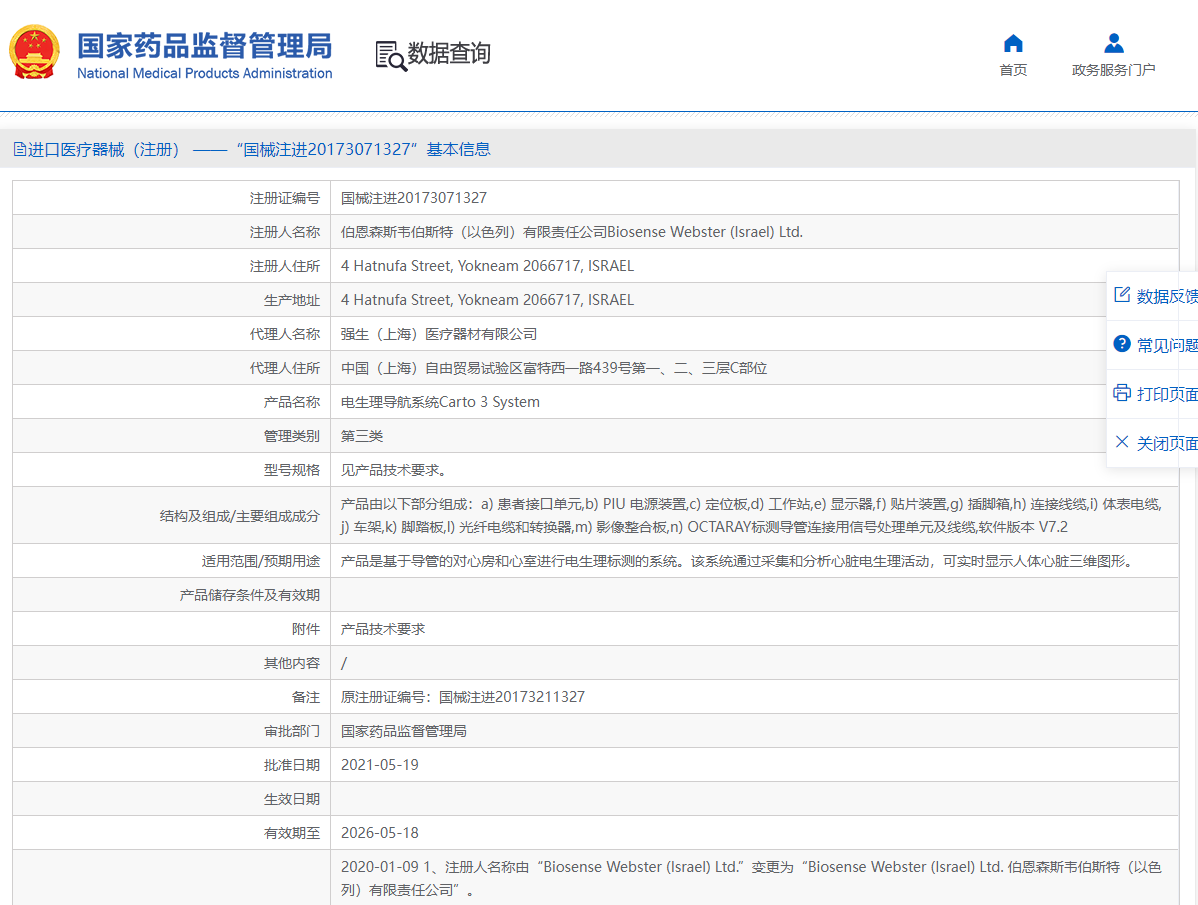Click the 关闭页面 X icon

(1122, 441)
